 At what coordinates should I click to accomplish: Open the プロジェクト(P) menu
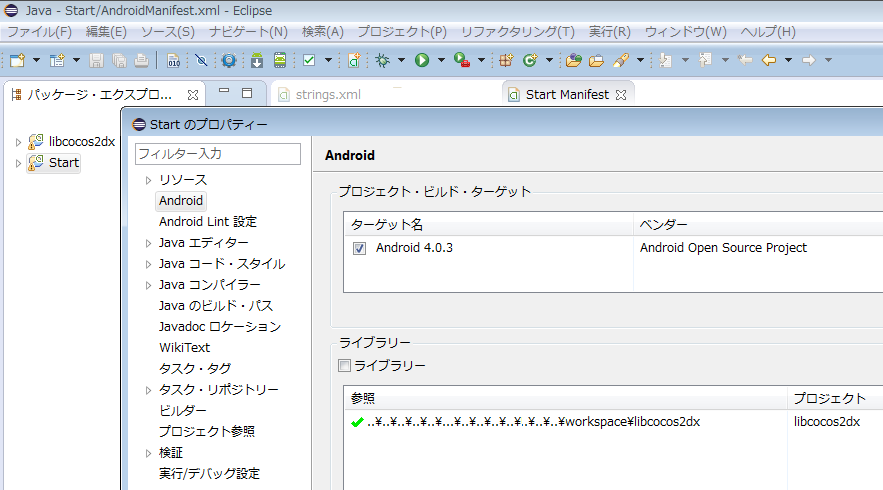pyautogui.click(x=402, y=32)
